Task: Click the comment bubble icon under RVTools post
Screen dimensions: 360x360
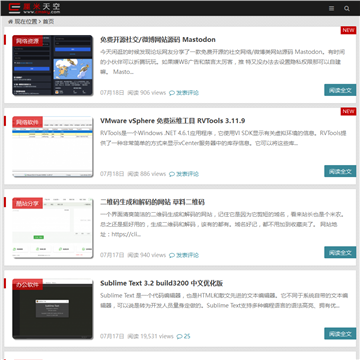Action: 172,174
